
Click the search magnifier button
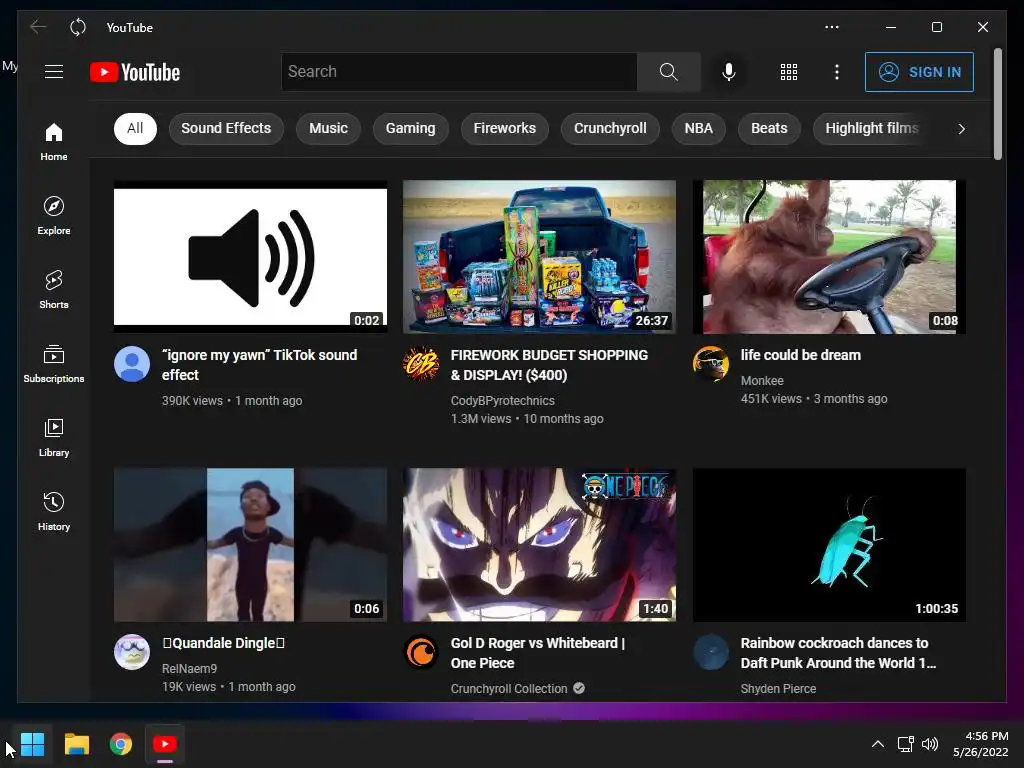tap(668, 72)
